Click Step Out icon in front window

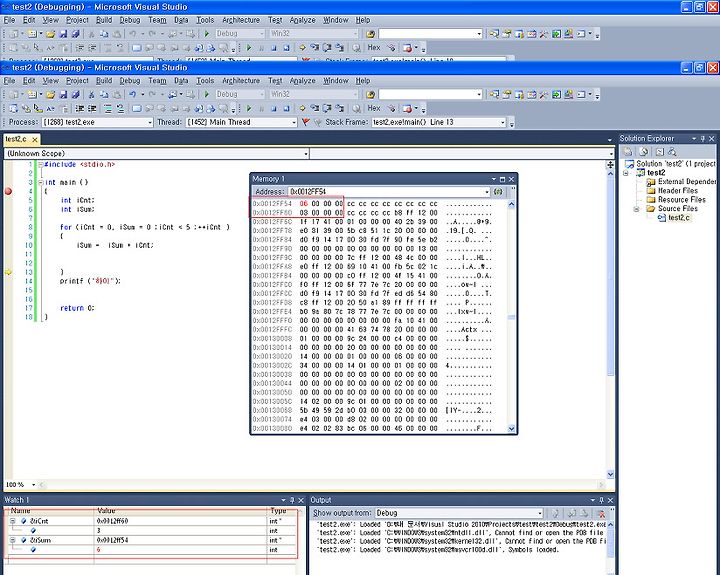(339, 109)
